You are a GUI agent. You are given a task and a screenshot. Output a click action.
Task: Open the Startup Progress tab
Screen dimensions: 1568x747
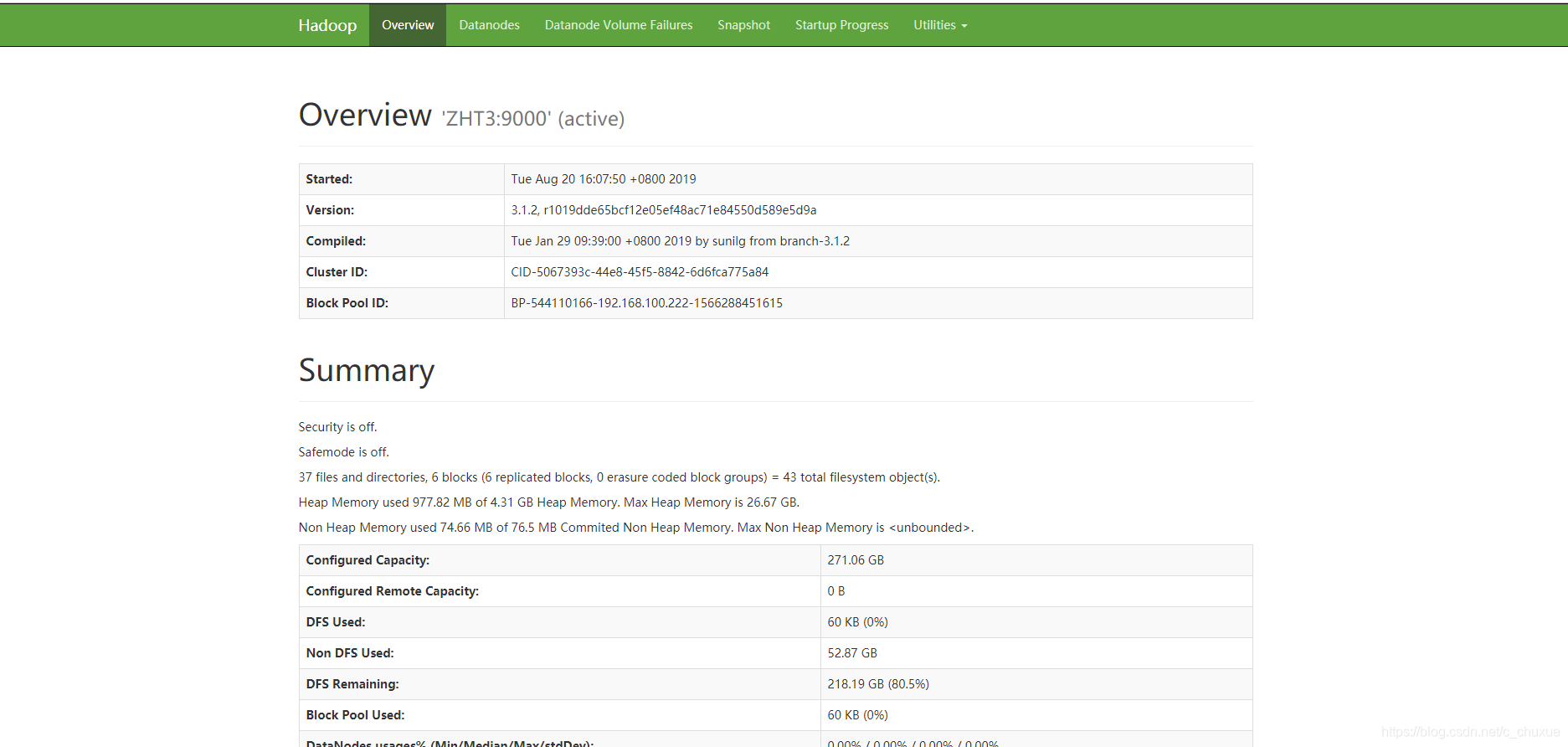pyautogui.click(x=841, y=25)
